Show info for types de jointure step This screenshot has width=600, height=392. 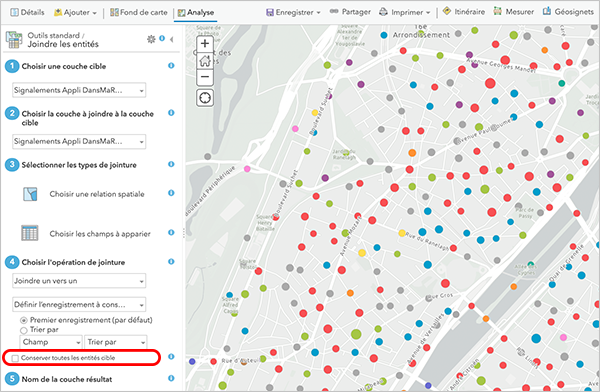pyautogui.click(x=171, y=164)
